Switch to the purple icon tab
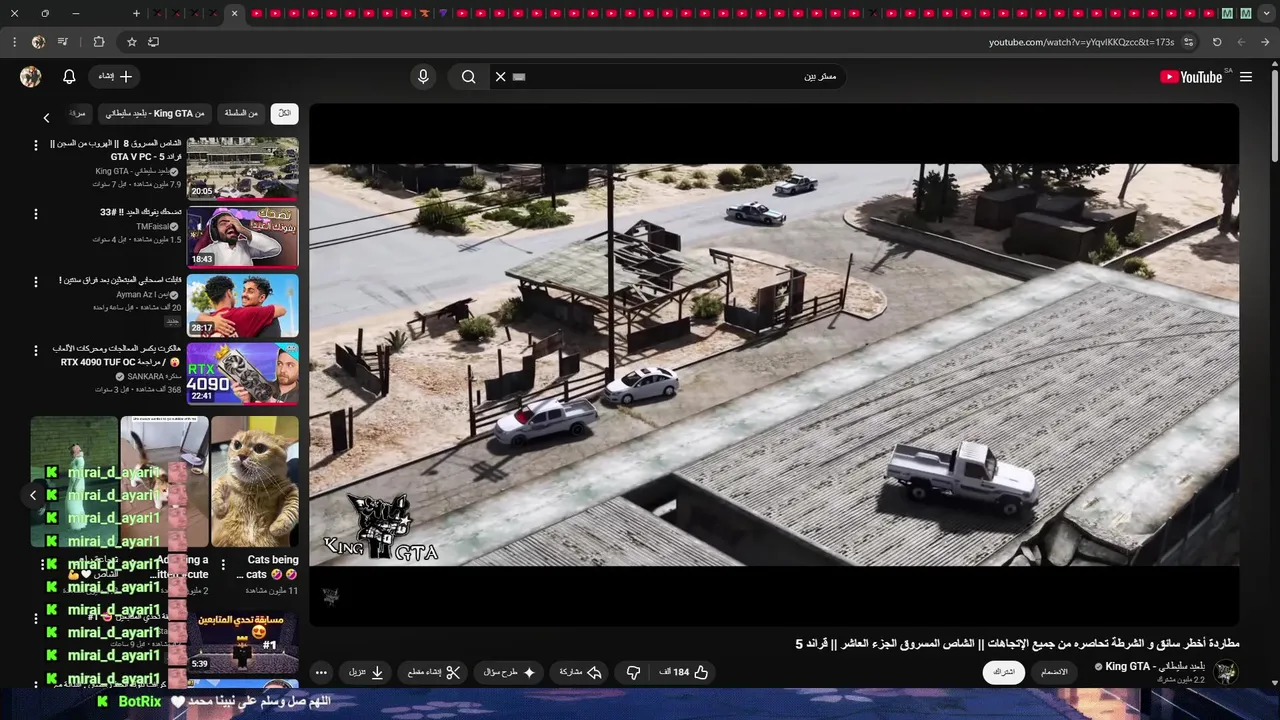 pyautogui.click(x=443, y=13)
